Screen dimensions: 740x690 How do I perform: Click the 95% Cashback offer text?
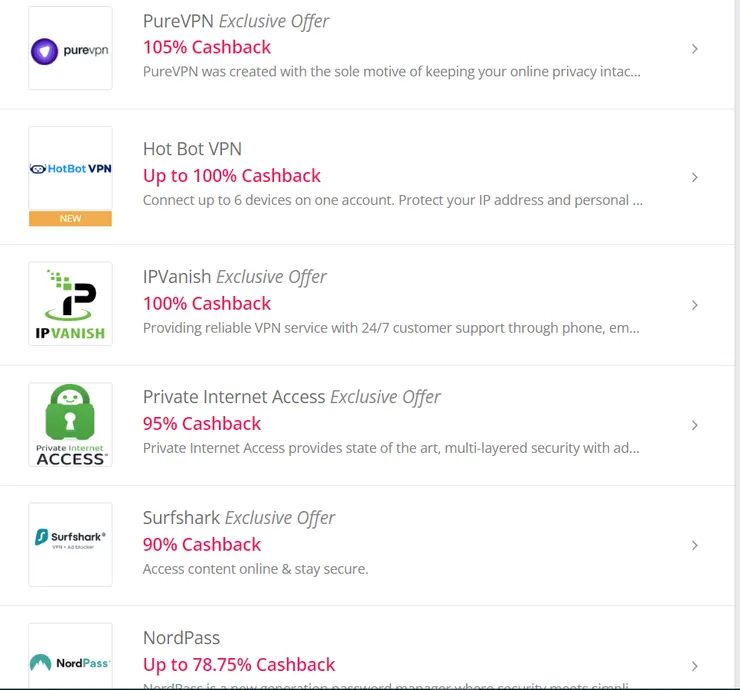202,423
